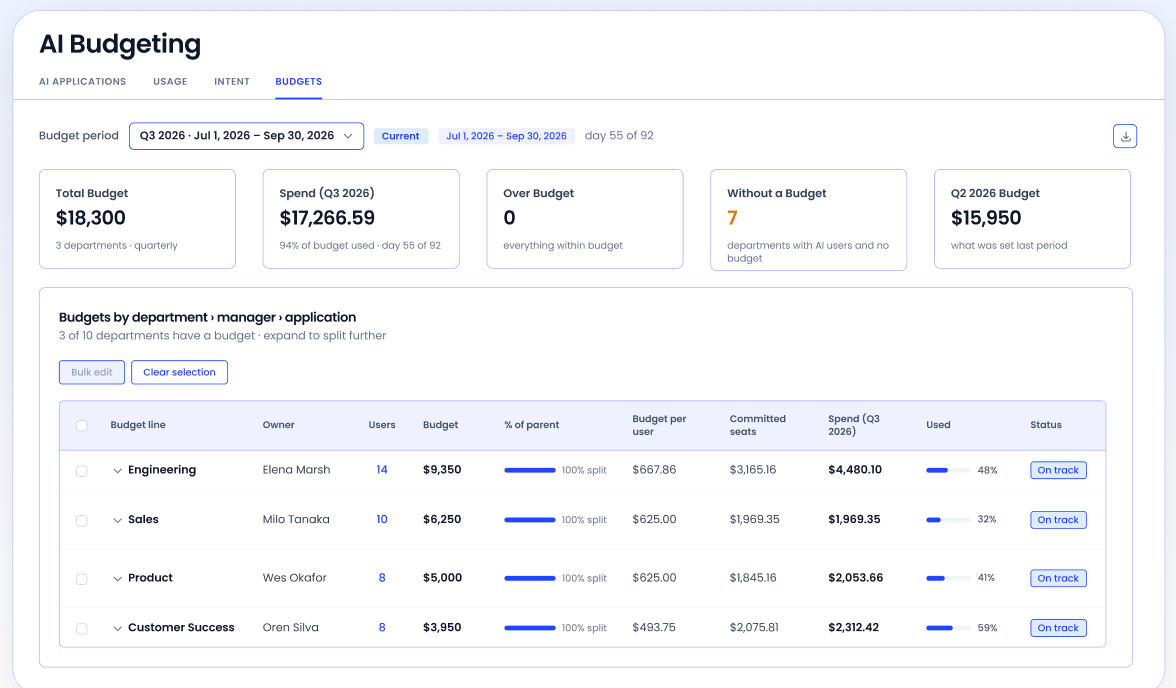Expand the Engineering budget line

click(118, 470)
